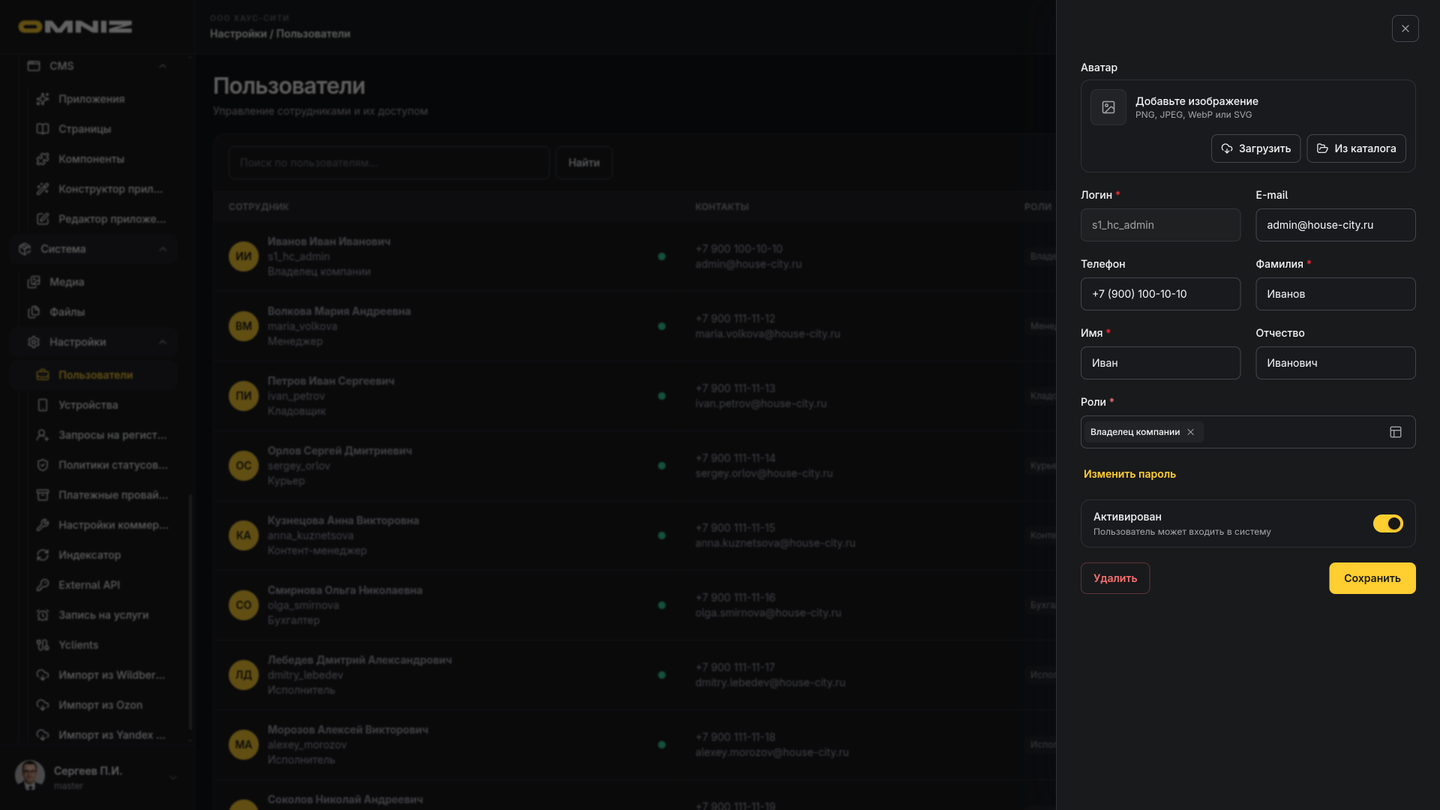Click the red Удалить button

pyautogui.click(x=1115, y=578)
